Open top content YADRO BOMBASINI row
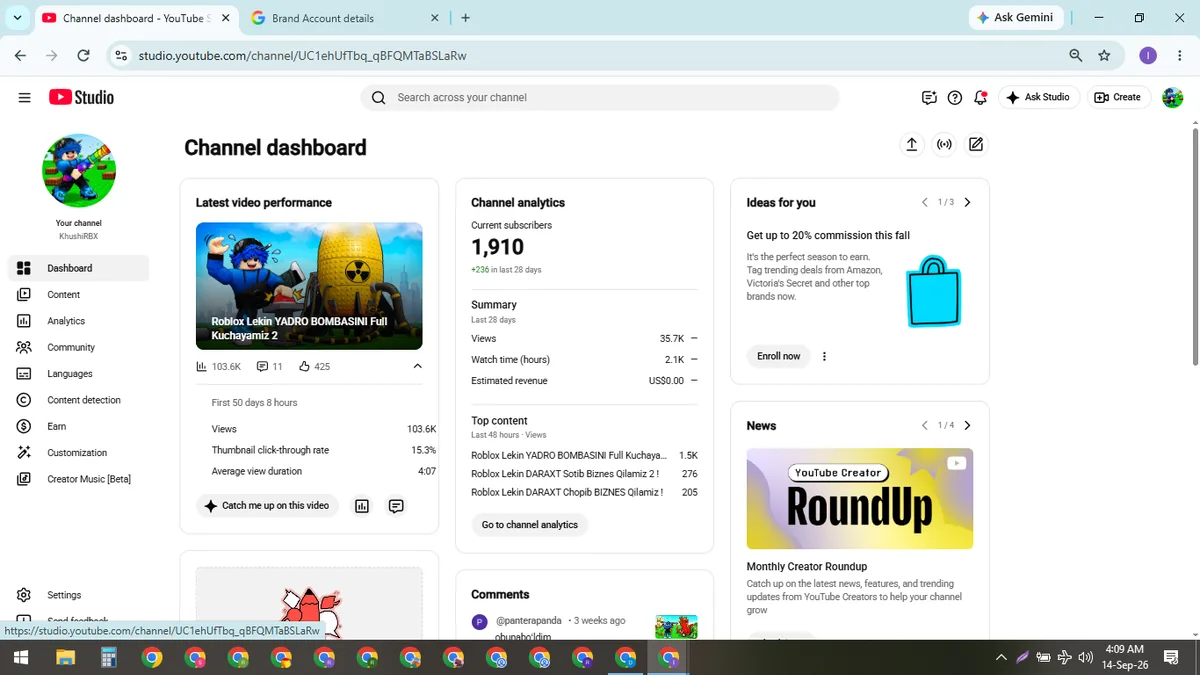The image size is (1200, 675). coord(584,455)
